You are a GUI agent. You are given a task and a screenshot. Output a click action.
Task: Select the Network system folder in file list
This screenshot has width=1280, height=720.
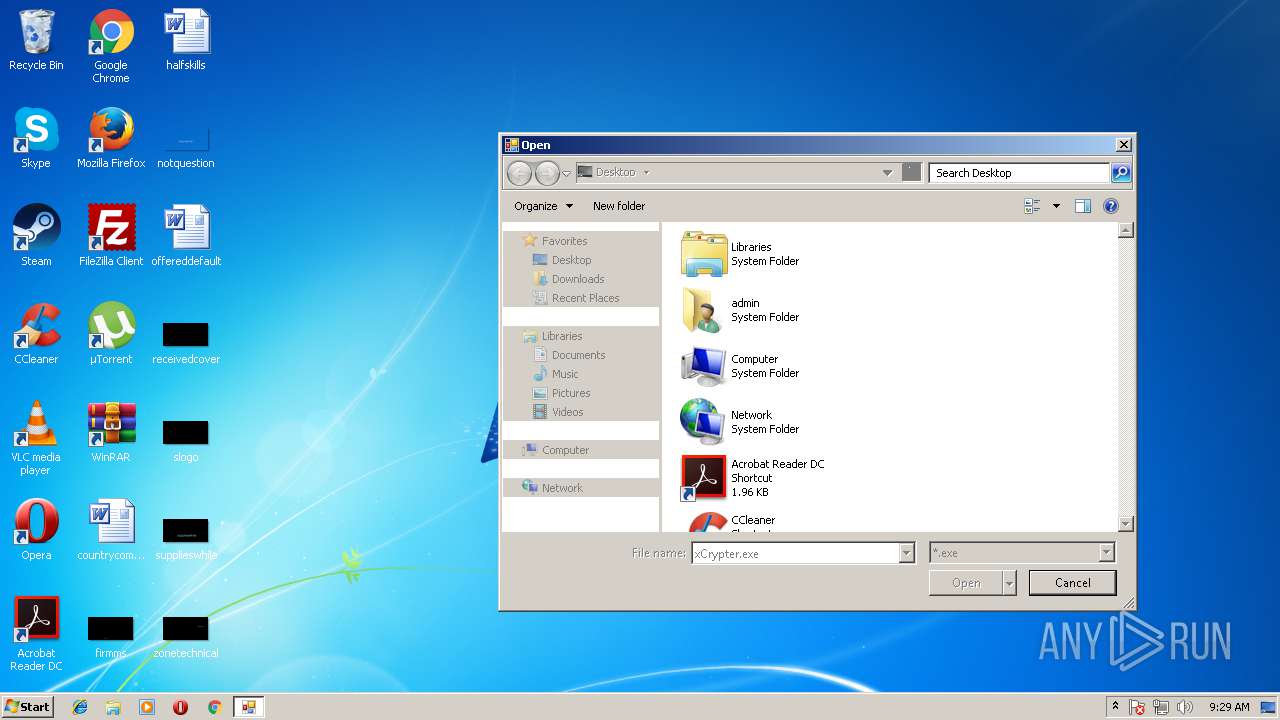click(740, 422)
